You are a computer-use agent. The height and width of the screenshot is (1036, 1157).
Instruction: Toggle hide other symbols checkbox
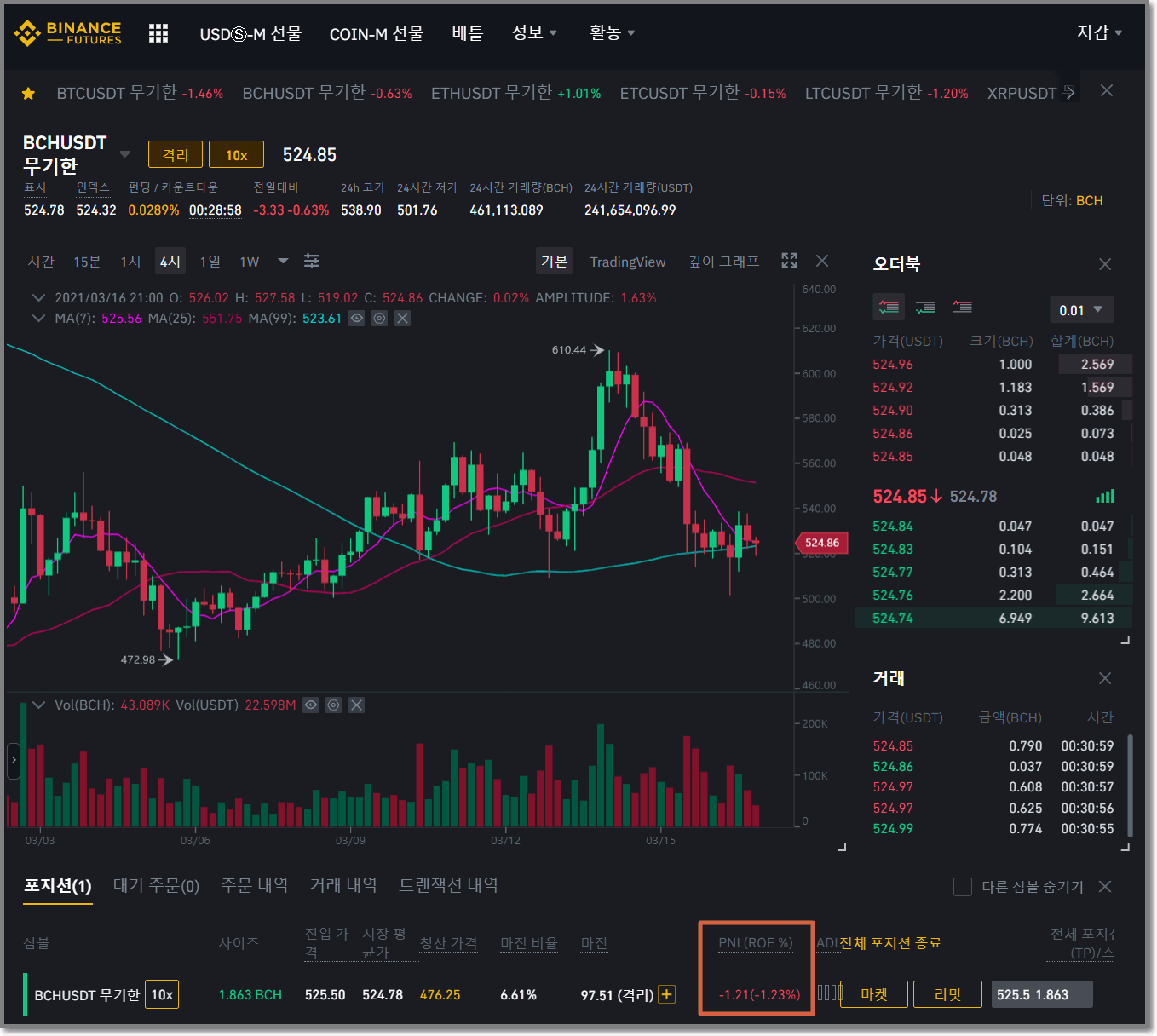[x=963, y=887]
